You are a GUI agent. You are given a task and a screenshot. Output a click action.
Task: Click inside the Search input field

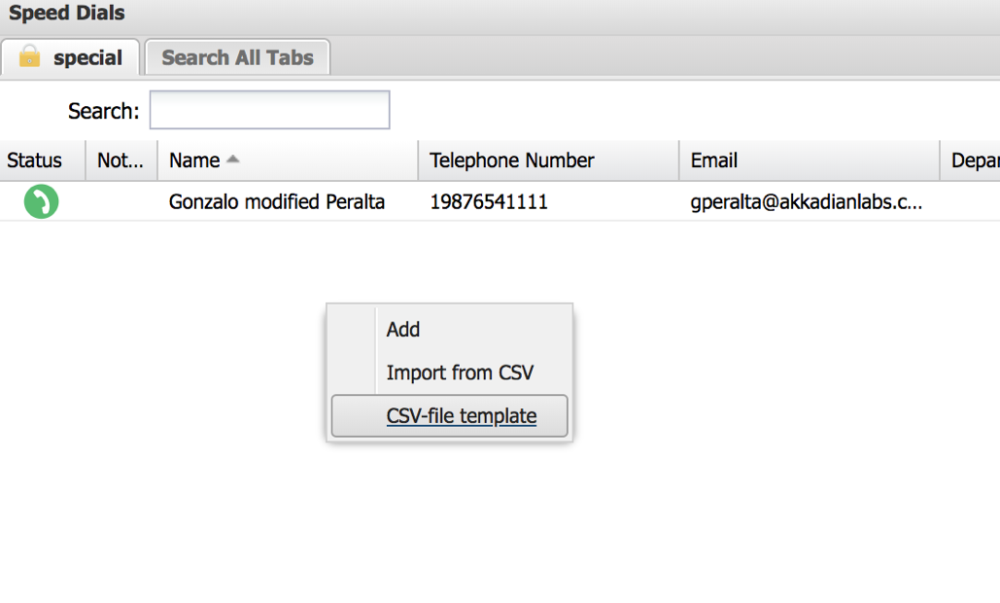click(x=270, y=110)
